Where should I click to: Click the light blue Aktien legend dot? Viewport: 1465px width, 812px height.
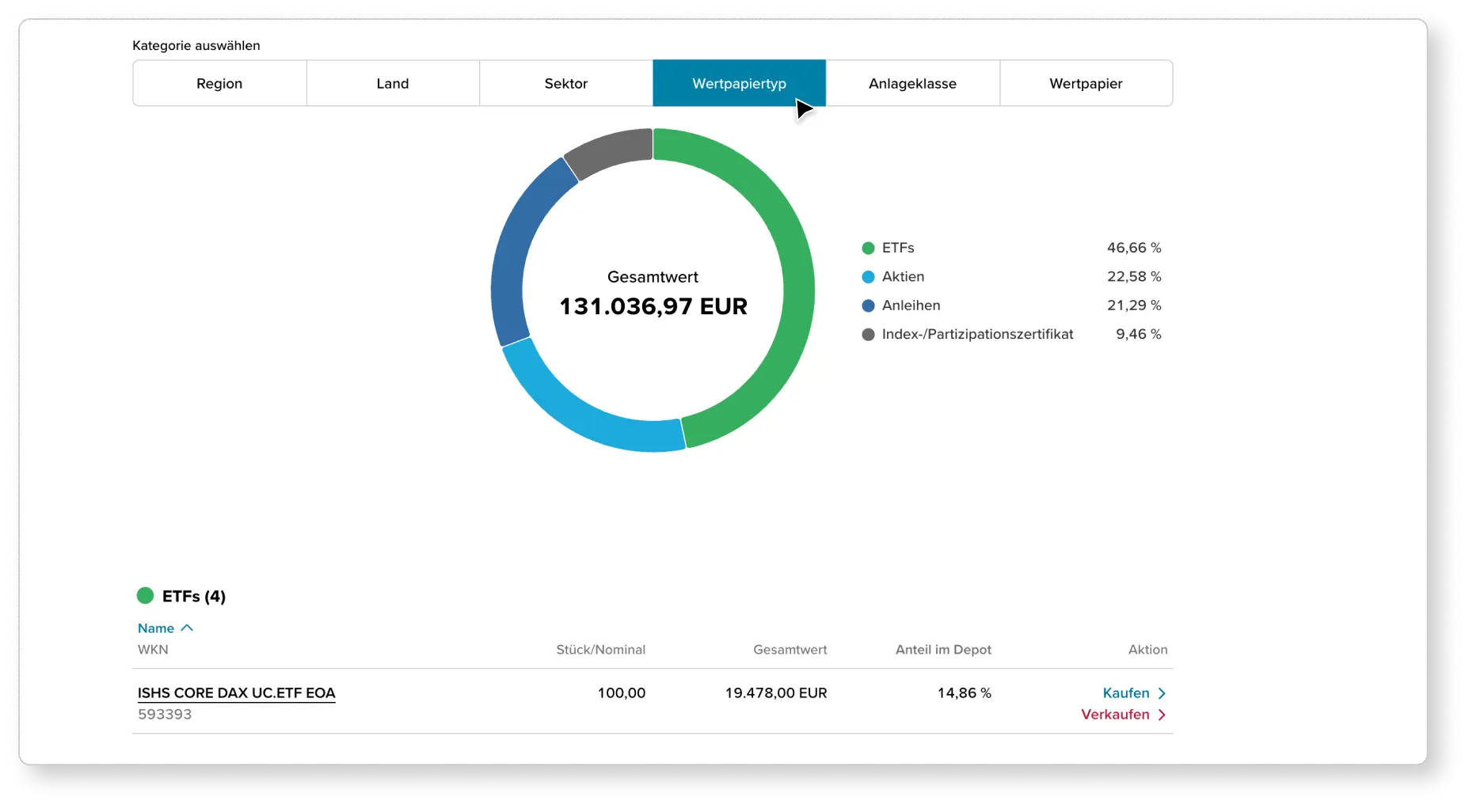point(867,277)
